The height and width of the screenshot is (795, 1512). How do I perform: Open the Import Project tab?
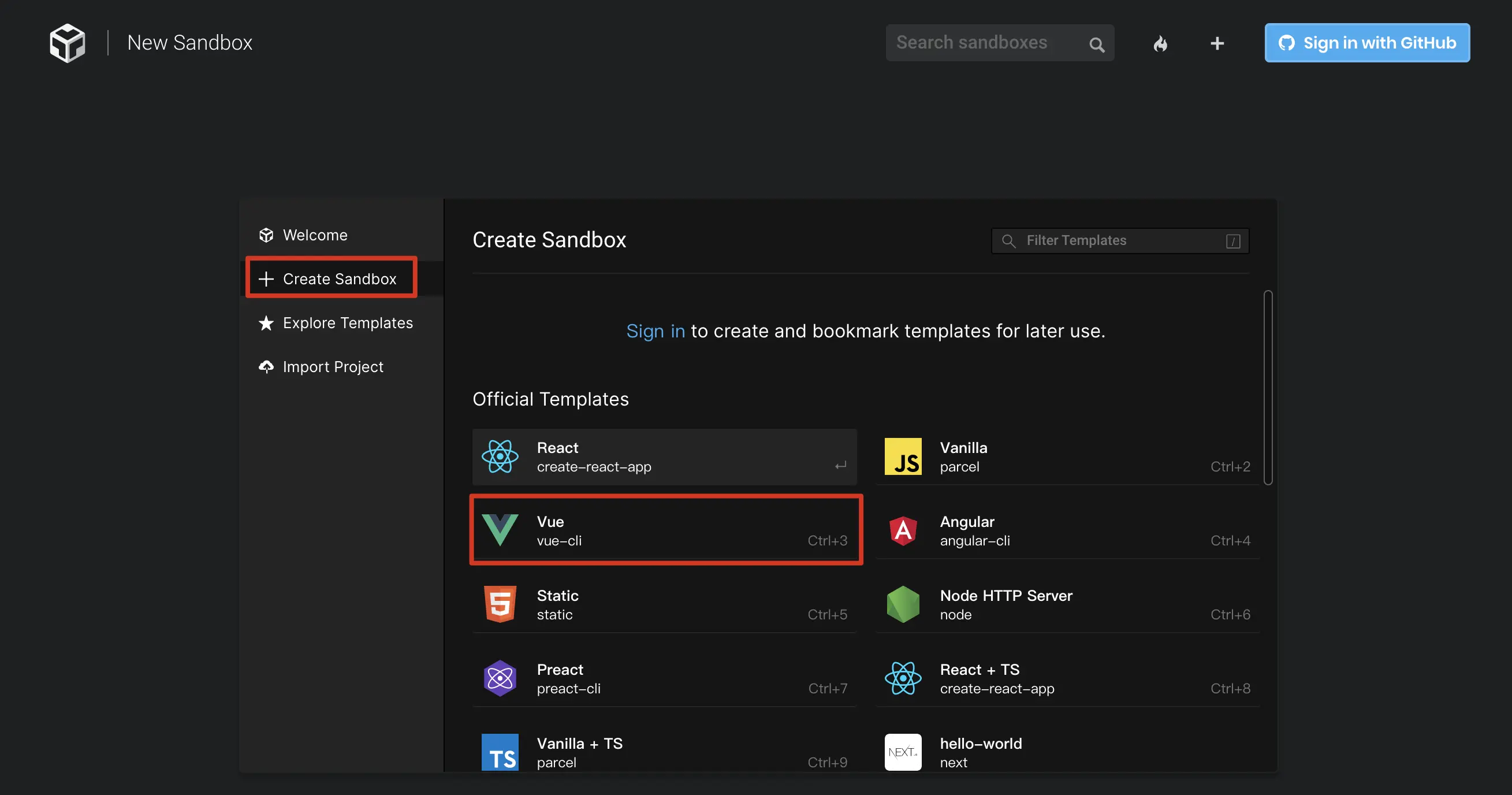click(x=332, y=367)
